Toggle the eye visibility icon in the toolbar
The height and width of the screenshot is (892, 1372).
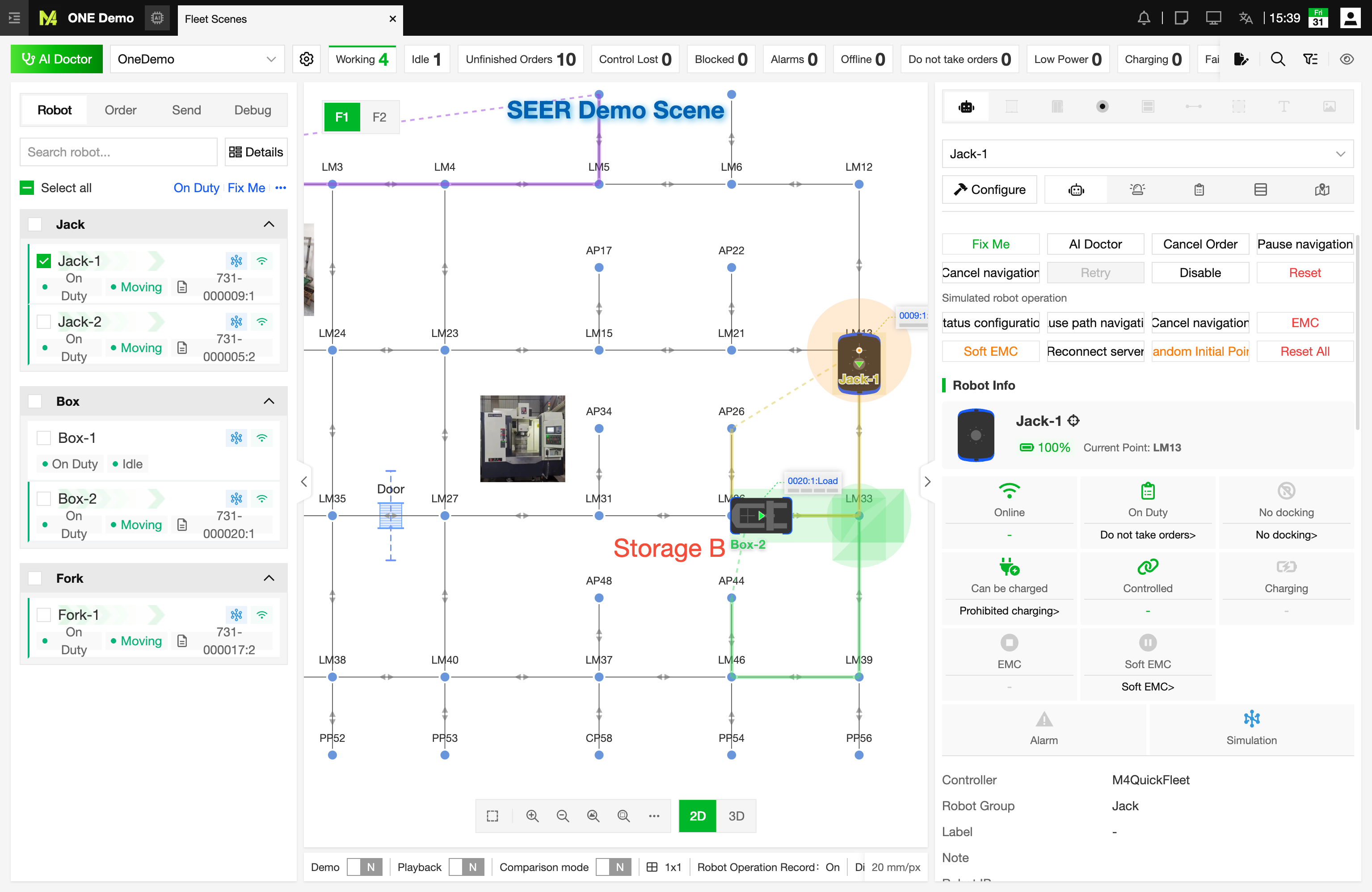(x=1347, y=59)
